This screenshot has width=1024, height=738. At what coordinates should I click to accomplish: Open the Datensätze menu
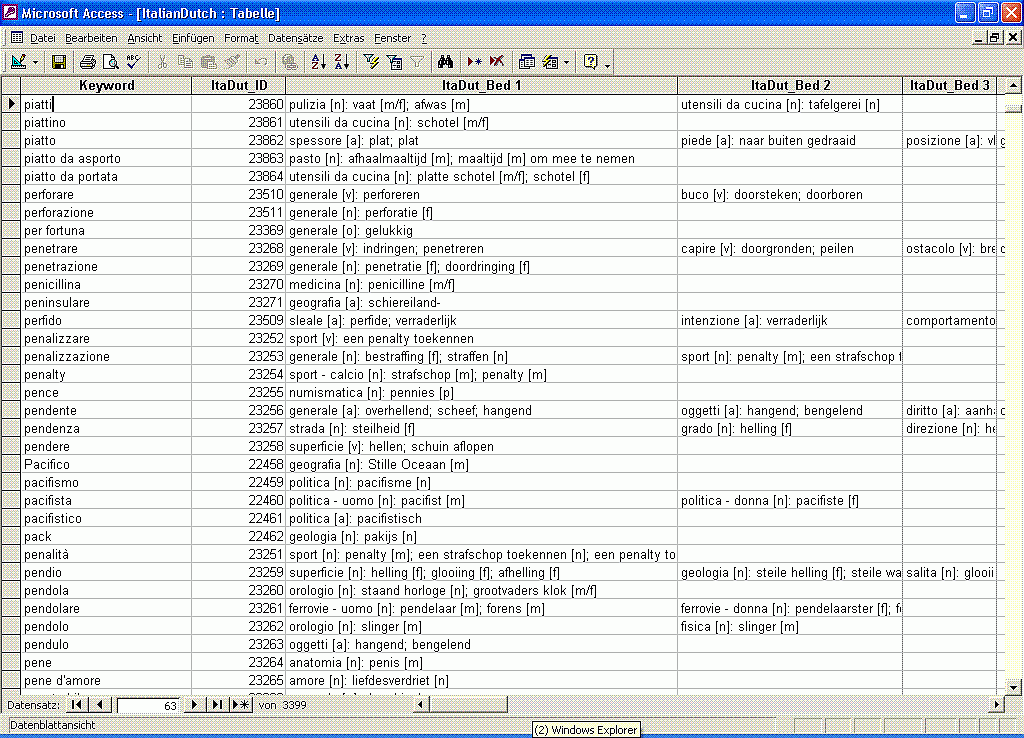point(295,38)
